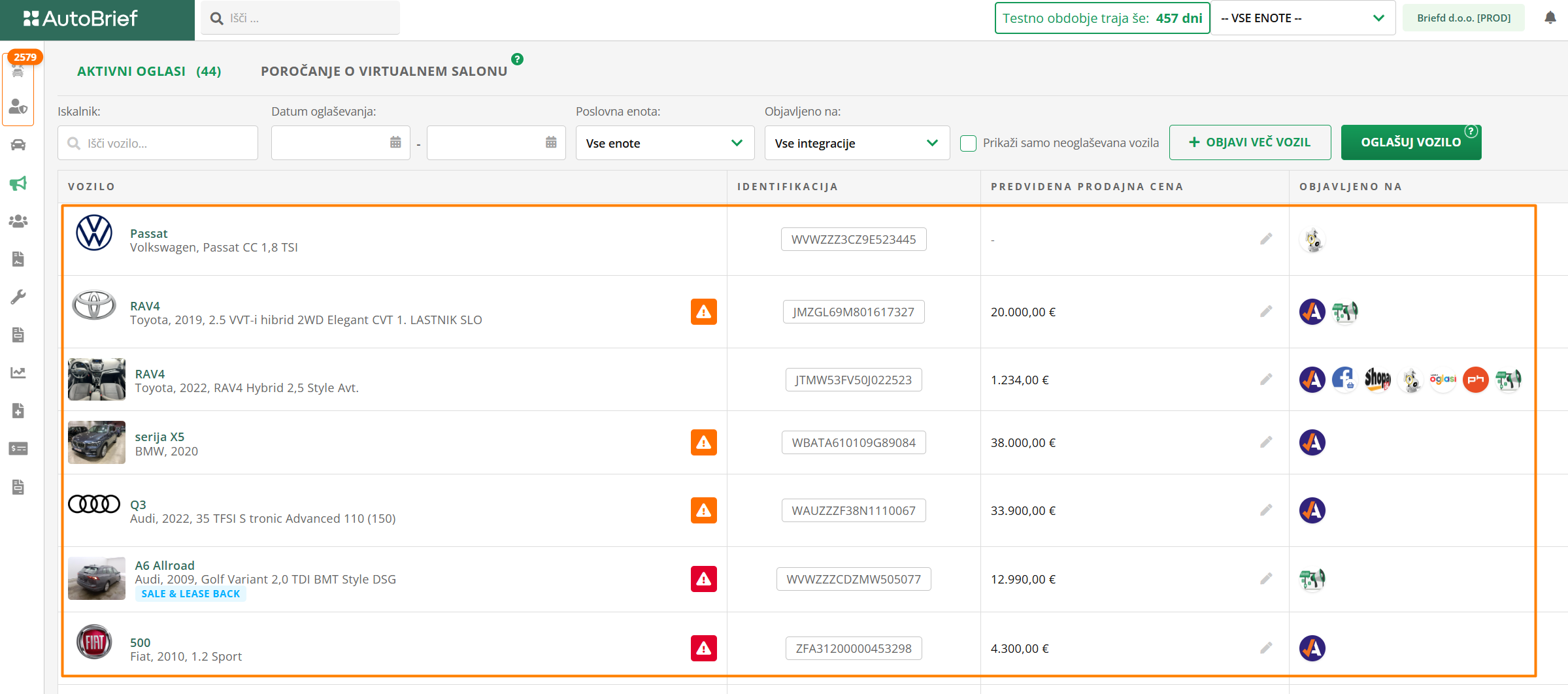Screen dimensions: 1568x694
Task: Click Avto.net icon in Fiat 500 row
Action: tap(1312, 648)
